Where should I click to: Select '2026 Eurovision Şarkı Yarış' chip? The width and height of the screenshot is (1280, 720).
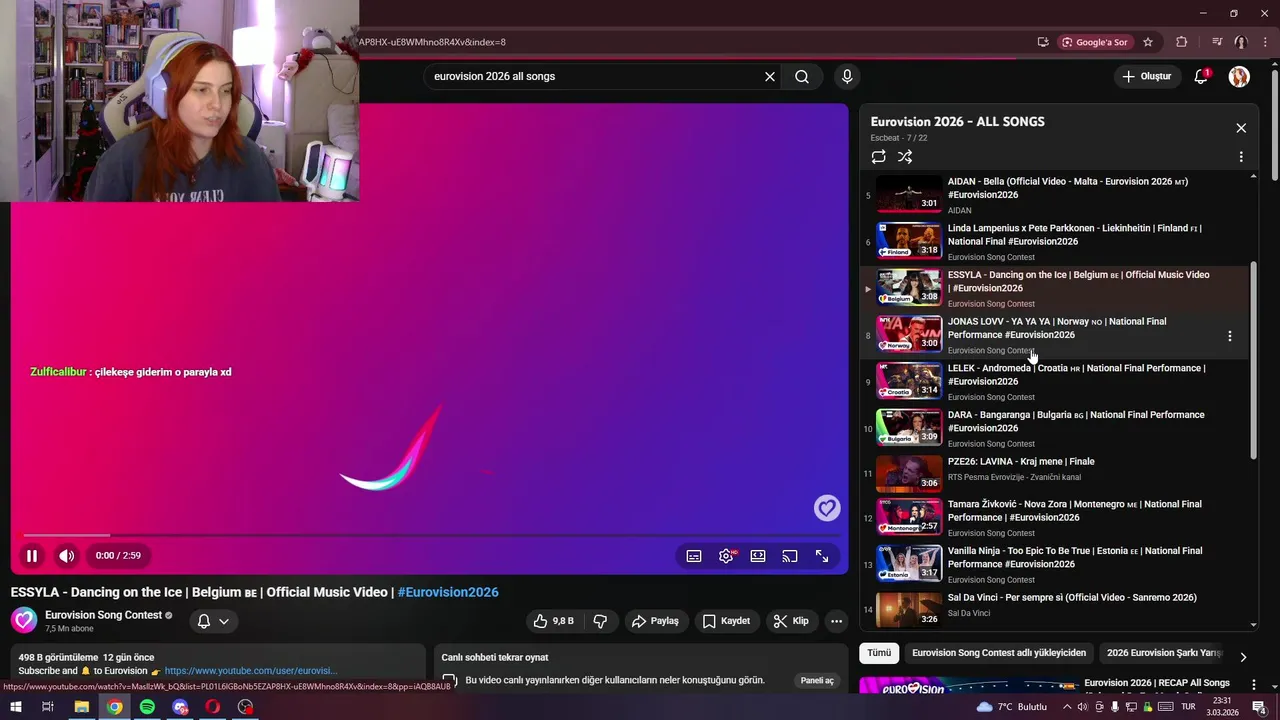pyautogui.click(x=1164, y=653)
